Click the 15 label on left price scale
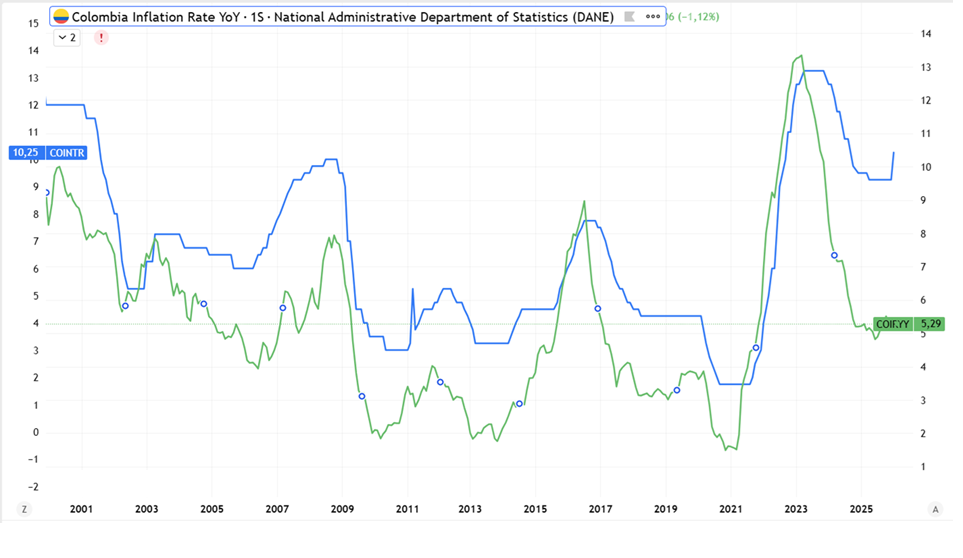 point(34,23)
